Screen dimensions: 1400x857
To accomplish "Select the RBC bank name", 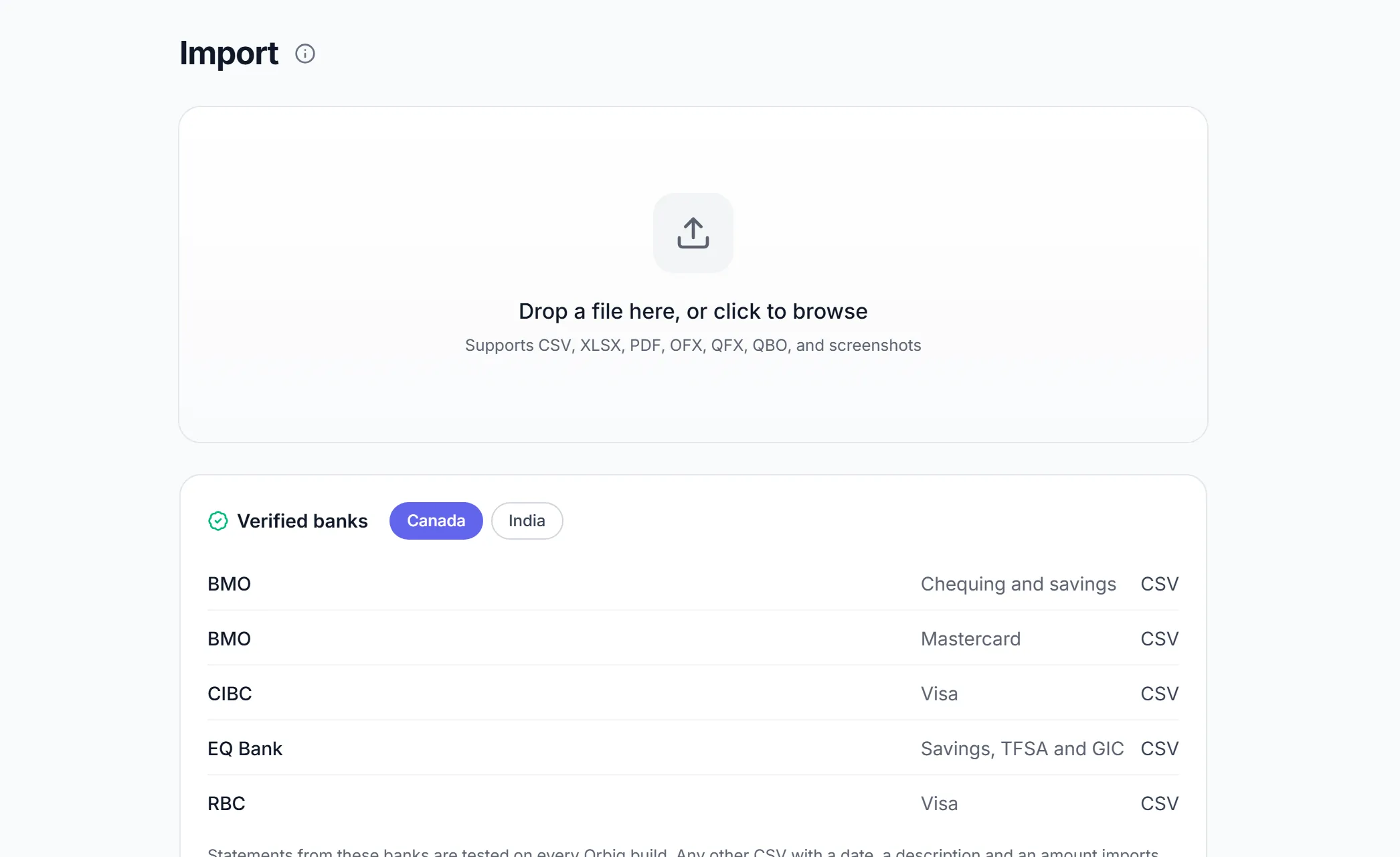I will coord(226,803).
